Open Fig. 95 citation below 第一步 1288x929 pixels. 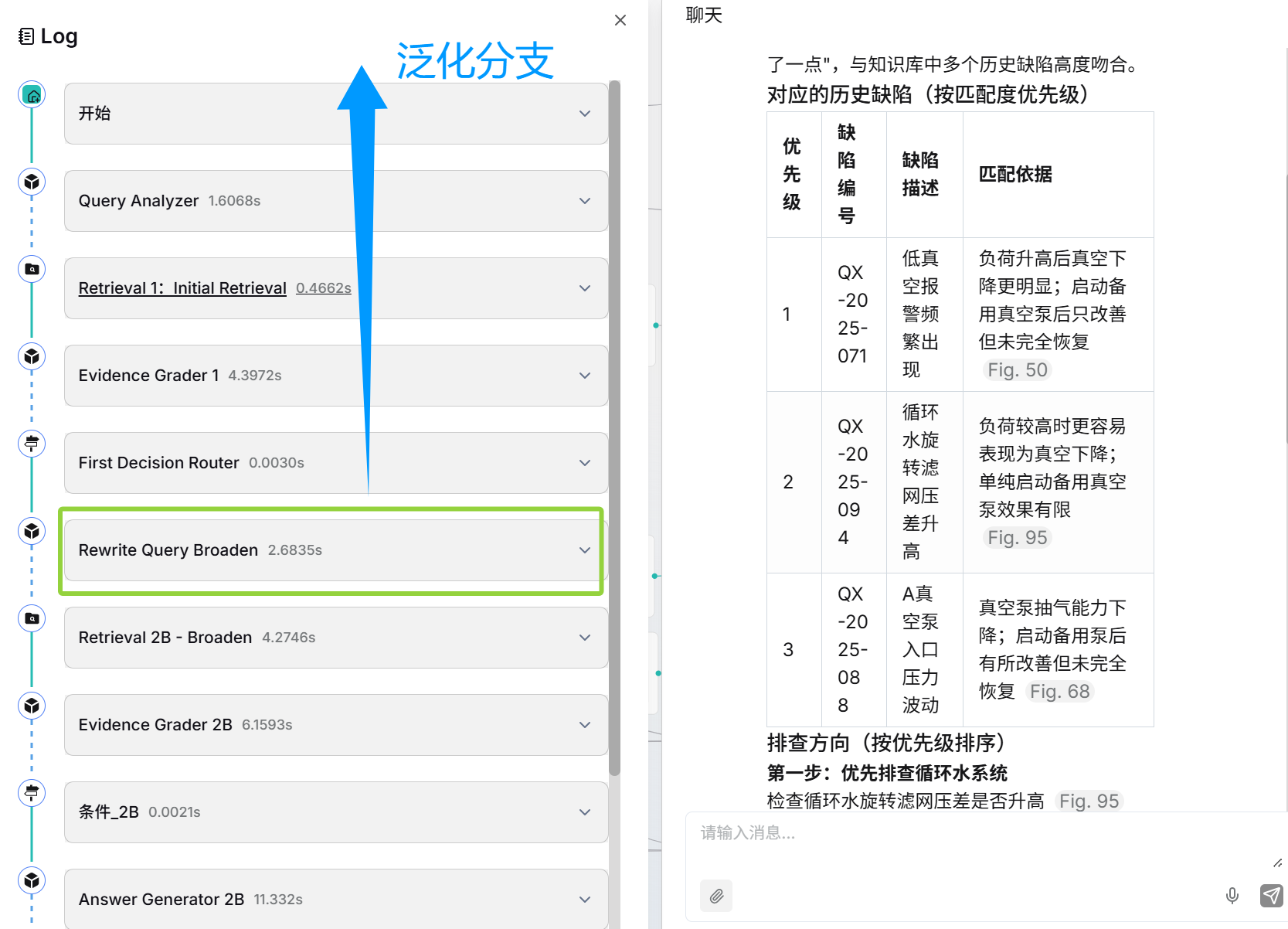pyautogui.click(x=1089, y=801)
